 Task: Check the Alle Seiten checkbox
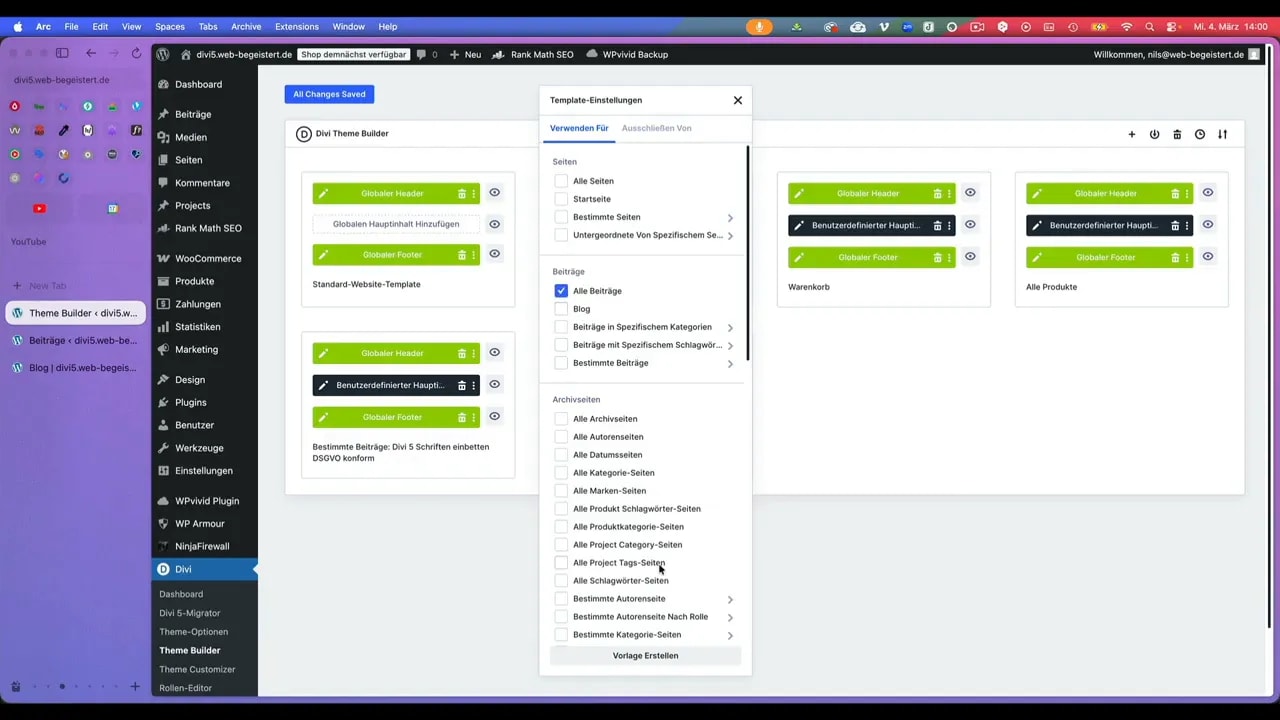[x=561, y=181]
